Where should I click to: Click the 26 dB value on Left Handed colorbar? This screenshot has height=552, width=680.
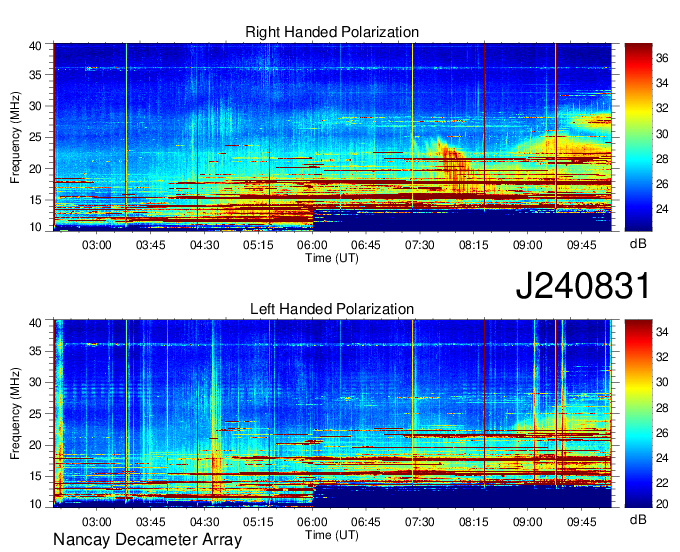coord(662,432)
